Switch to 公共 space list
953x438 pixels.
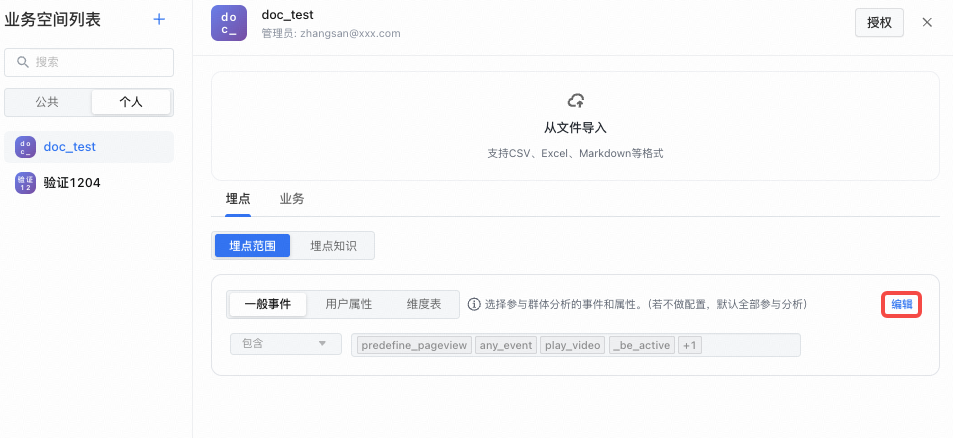coord(47,102)
